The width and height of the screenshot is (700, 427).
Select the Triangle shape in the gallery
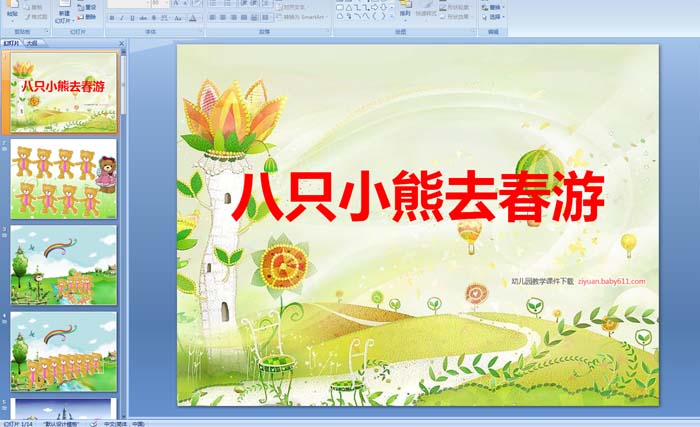pyautogui.click(x=349, y=8)
